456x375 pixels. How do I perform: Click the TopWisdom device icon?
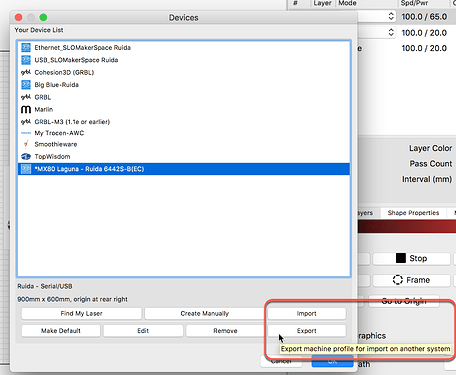coord(26,156)
